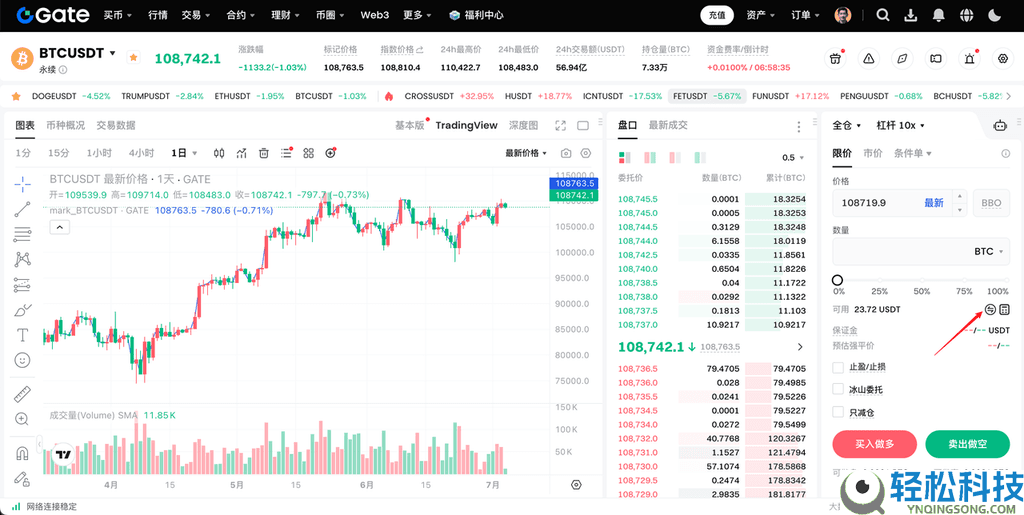This screenshot has height=515, width=1024.
Task: Open the hexagon settings icon in header
Action: click(x=1002, y=58)
